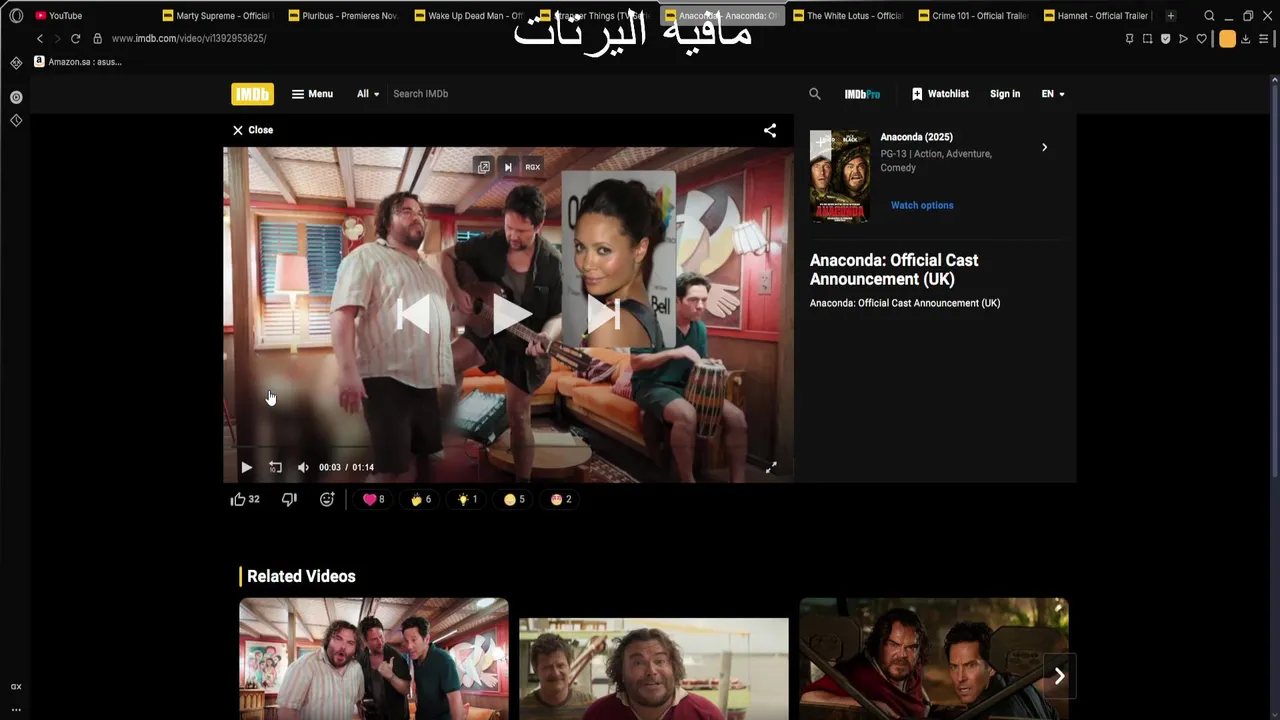Switch to the Marty Supreme tab
1280x720 pixels.
pos(218,15)
